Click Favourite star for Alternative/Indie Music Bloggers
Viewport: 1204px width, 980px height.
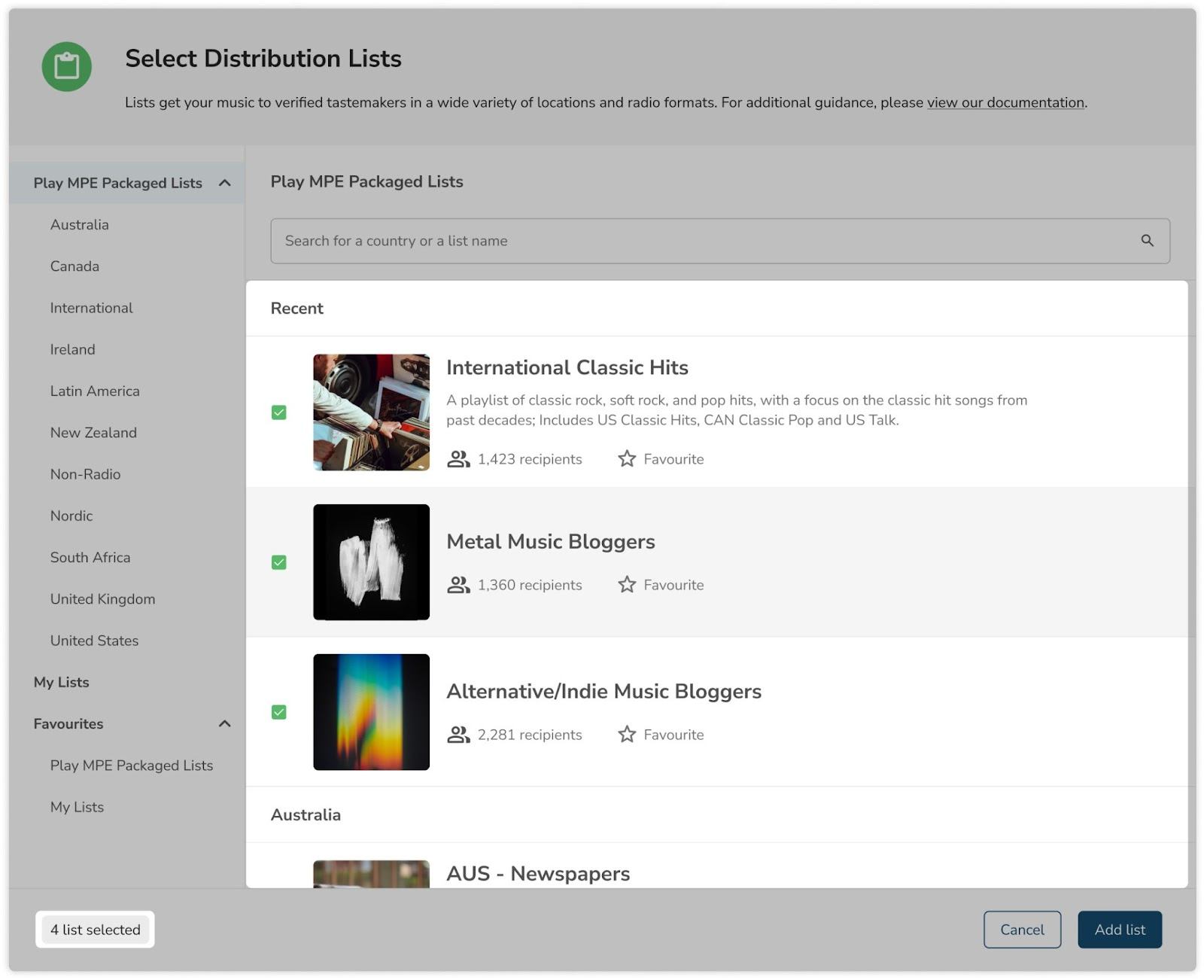(627, 734)
